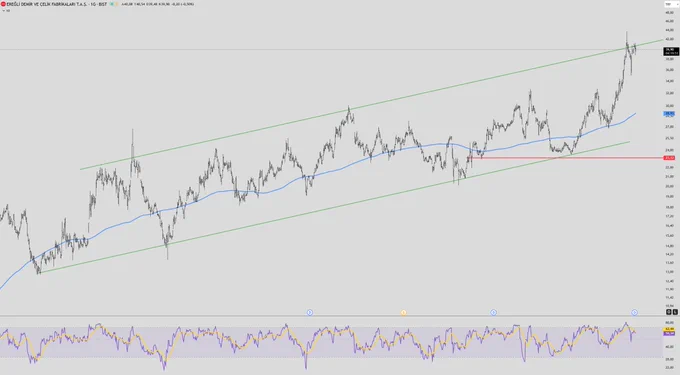Select the red horizontal line price label
Viewport: 680px width, 375px height.
tap(669, 158)
